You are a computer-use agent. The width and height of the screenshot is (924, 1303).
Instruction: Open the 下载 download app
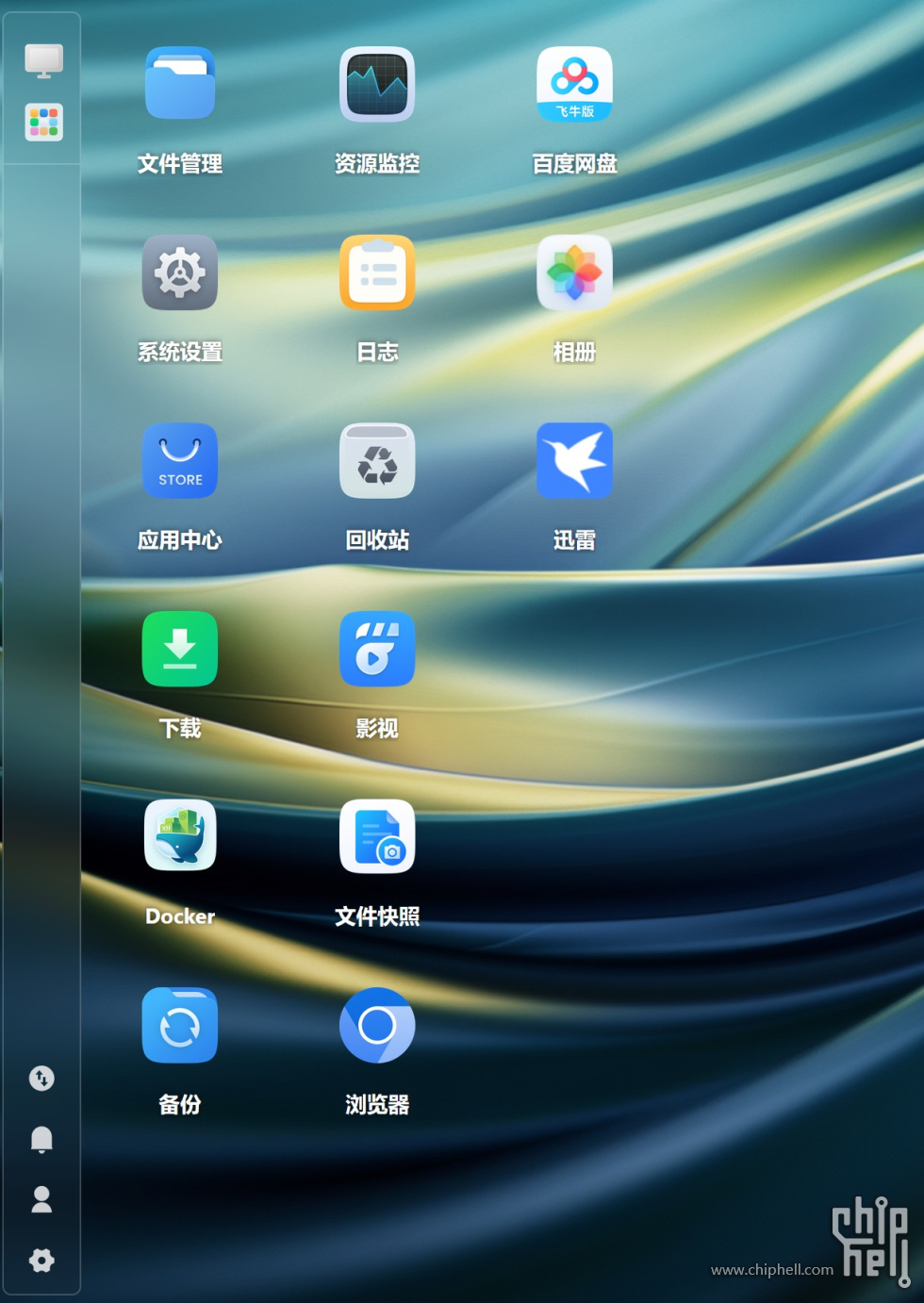(180, 649)
